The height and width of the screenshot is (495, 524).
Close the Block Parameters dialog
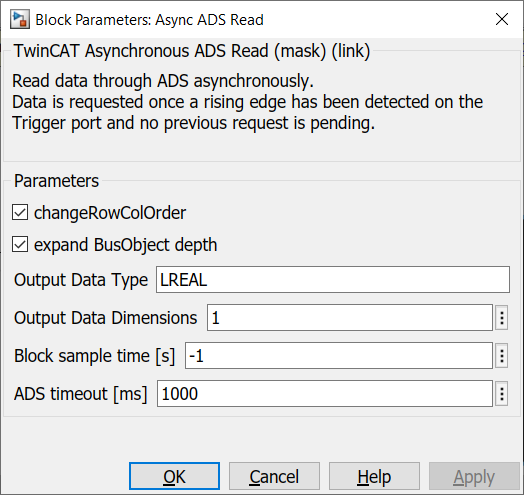click(x=502, y=19)
